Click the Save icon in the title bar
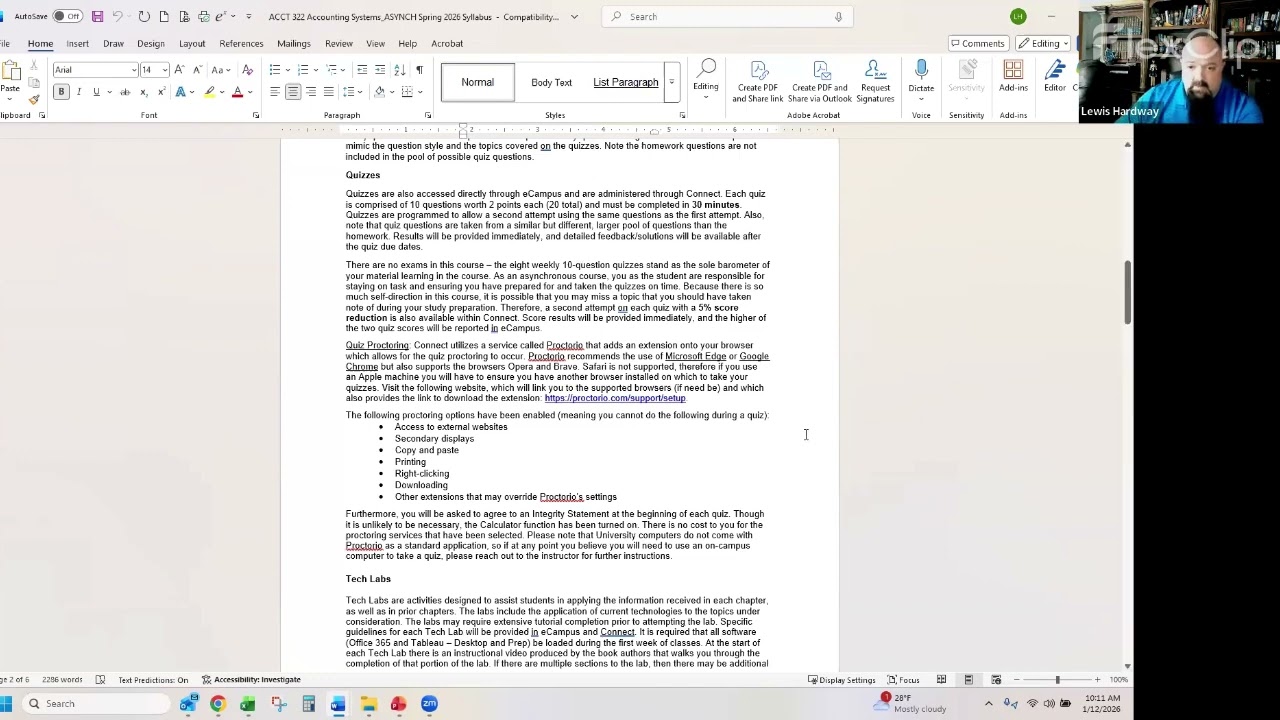 point(97,16)
